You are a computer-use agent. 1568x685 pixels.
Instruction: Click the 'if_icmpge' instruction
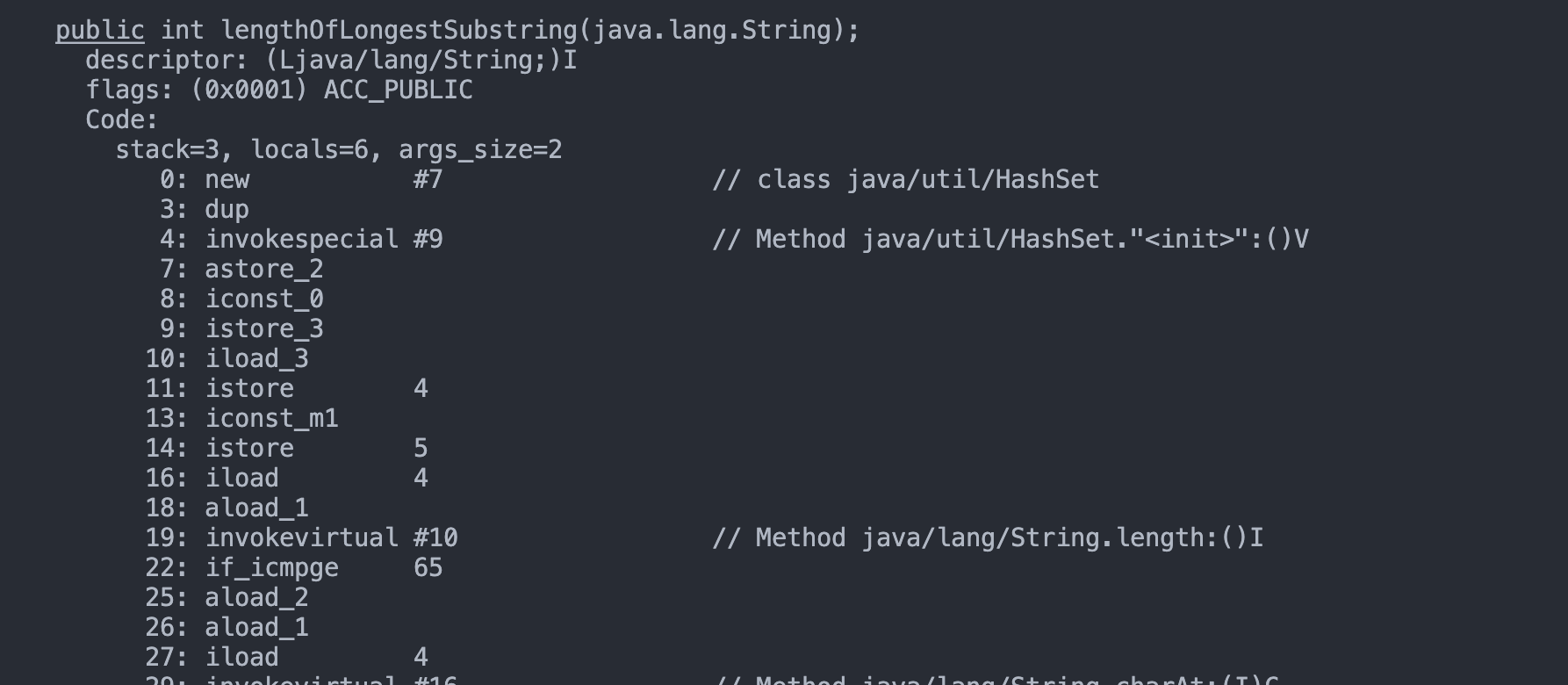click(x=271, y=568)
